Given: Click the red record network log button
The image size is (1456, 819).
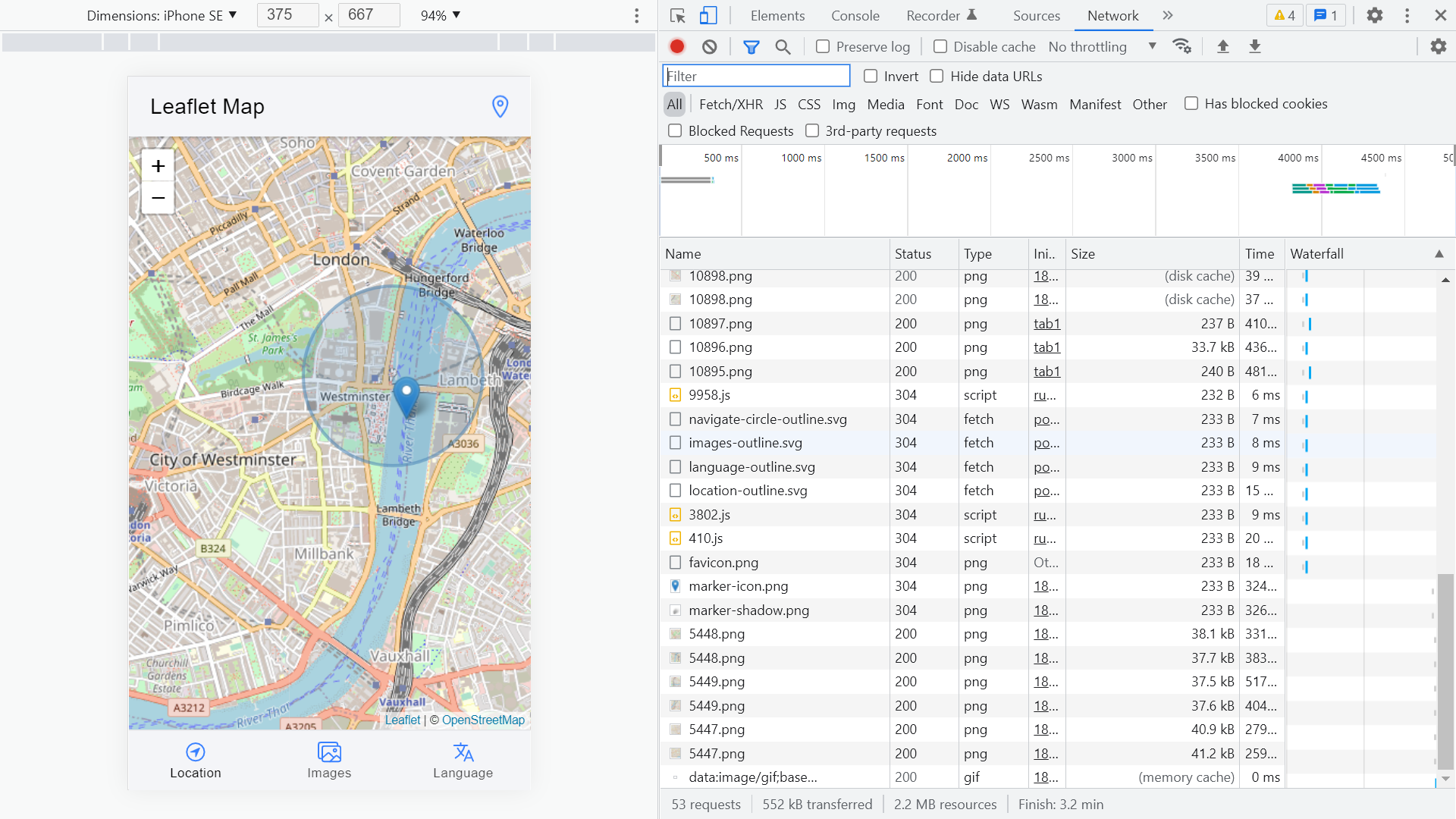Looking at the screenshot, I should [677, 46].
